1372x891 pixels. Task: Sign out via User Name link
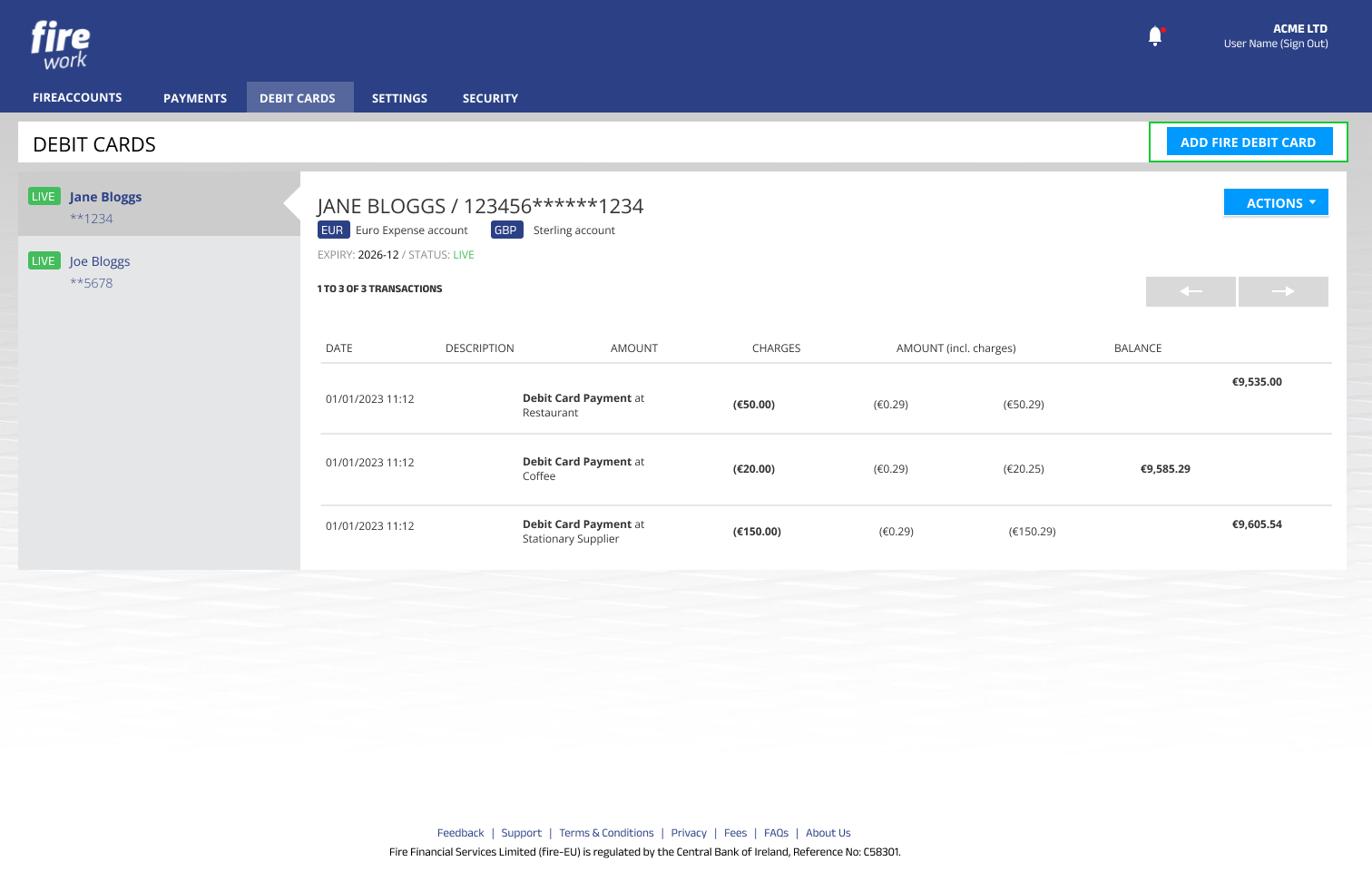(x=1276, y=44)
